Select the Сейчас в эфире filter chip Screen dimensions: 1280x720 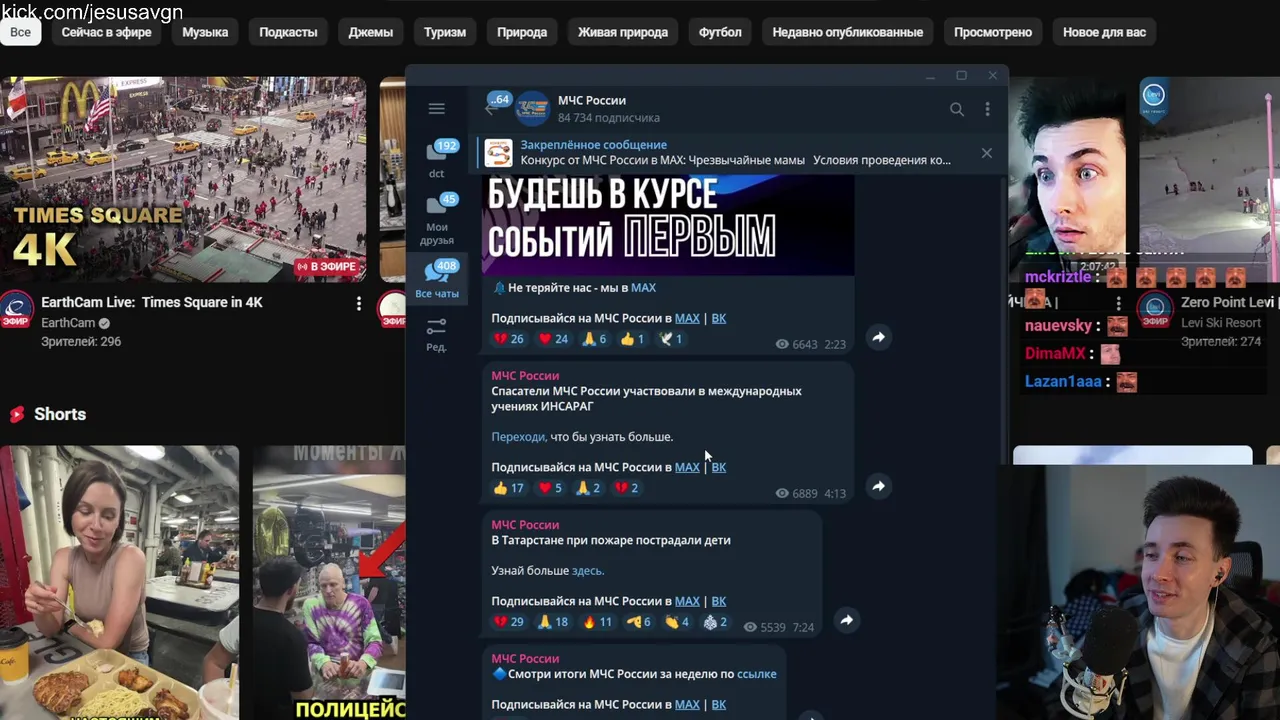106,32
